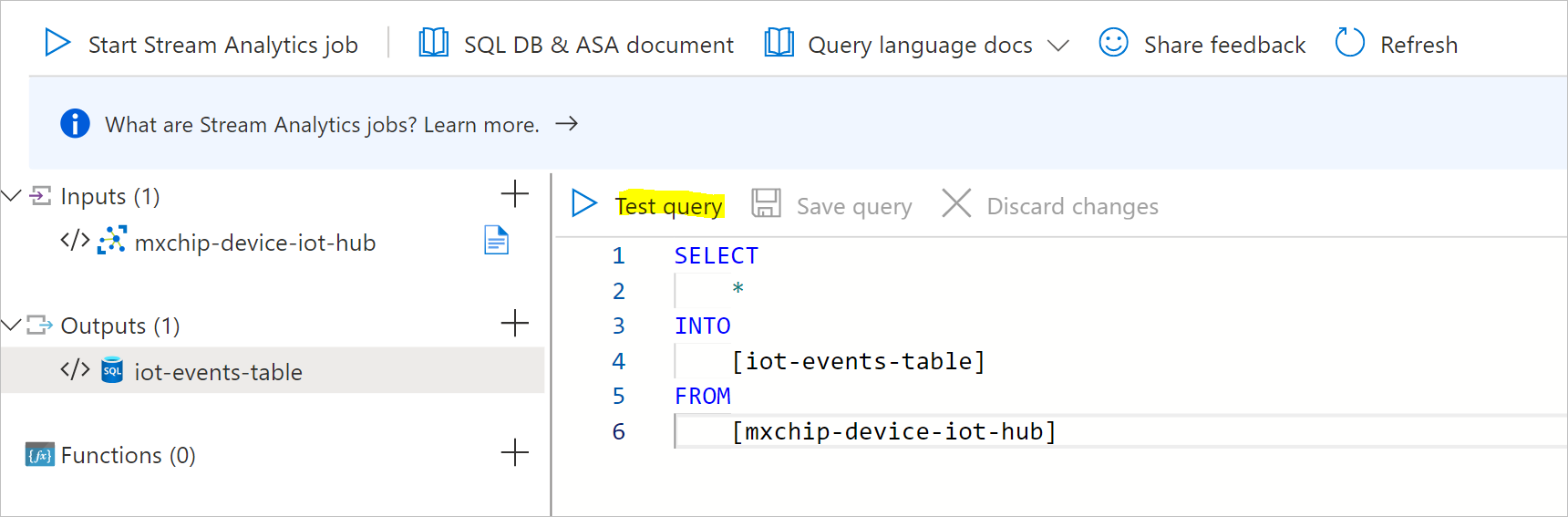This screenshot has width=1568, height=517.
Task: Click the SELECT keyword on line 1
Action: pyautogui.click(x=717, y=255)
